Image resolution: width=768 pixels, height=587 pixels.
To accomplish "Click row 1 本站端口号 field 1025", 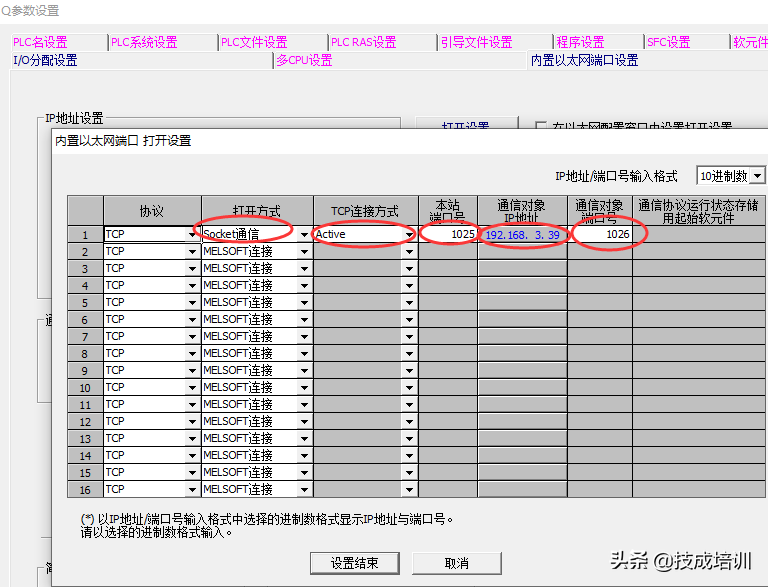I will [x=447, y=234].
